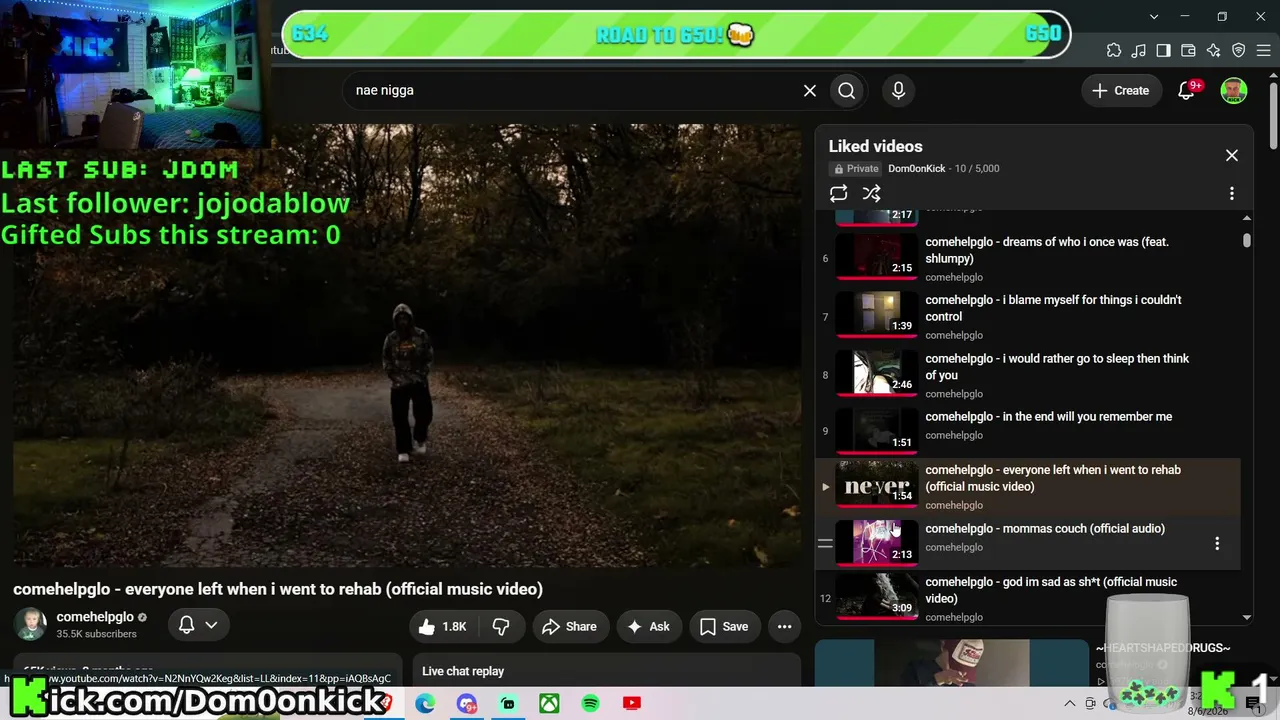1280x720 pixels.
Task: Grab the reorder handle beside mommas couch
Action: click(825, 543)
